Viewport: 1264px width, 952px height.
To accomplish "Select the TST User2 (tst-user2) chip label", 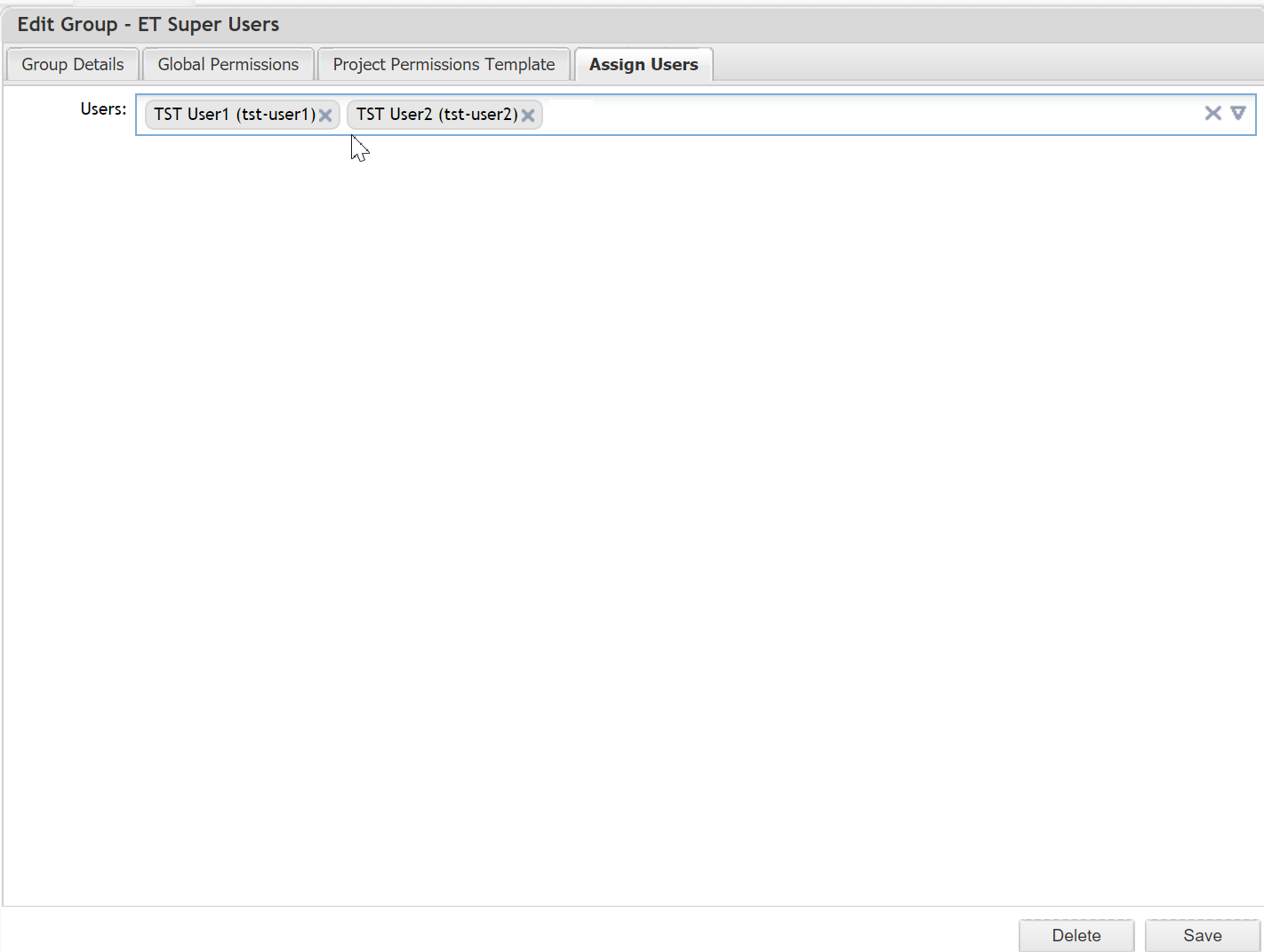I will [436, 115].
